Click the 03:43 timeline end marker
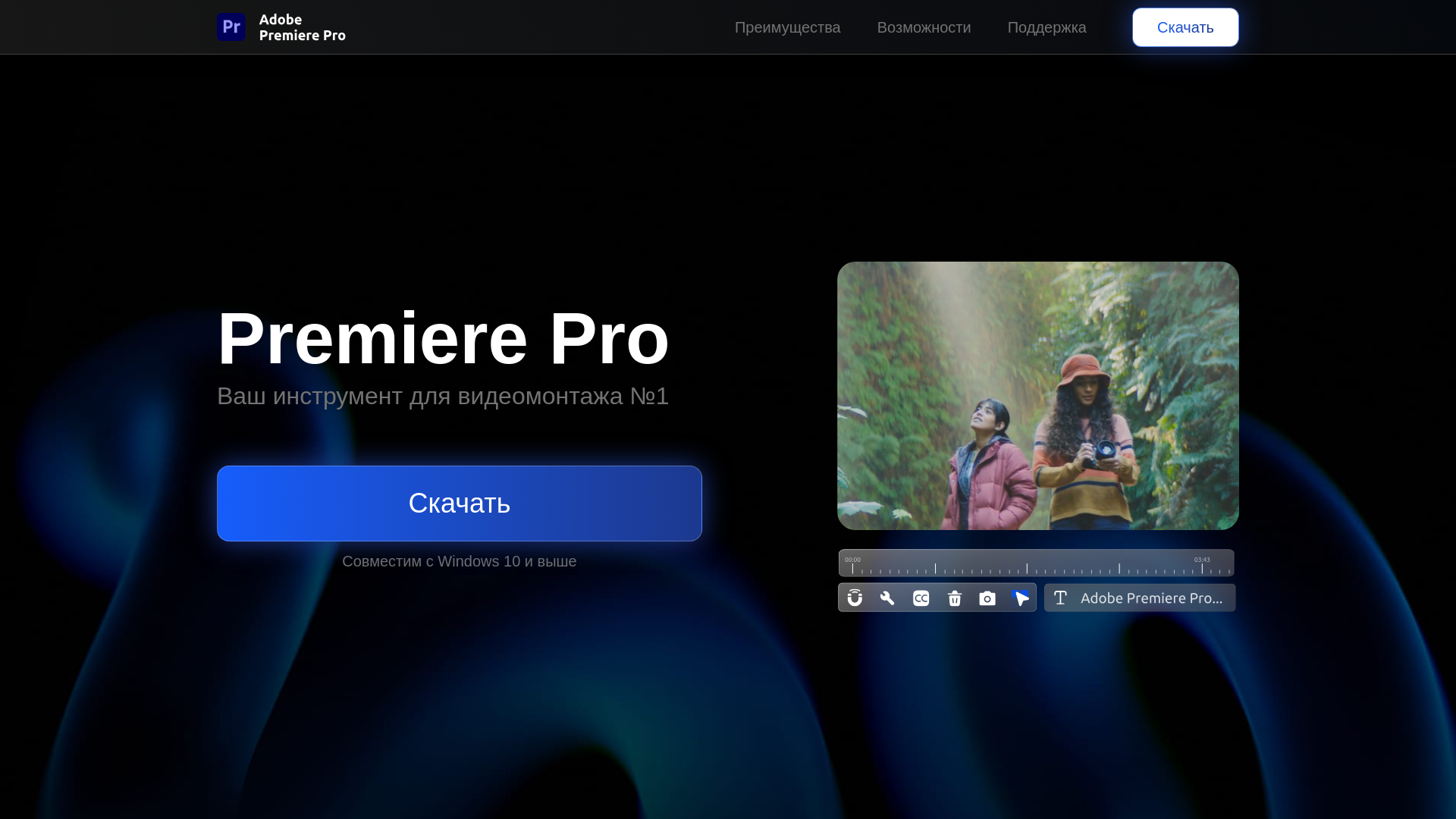 click(x=1202, y=560)
